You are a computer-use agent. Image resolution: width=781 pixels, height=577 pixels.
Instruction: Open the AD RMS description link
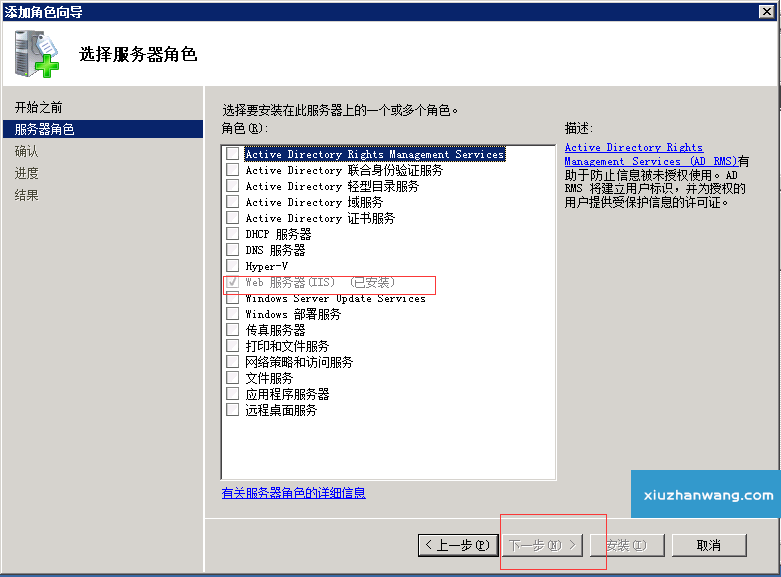point(633,148)
